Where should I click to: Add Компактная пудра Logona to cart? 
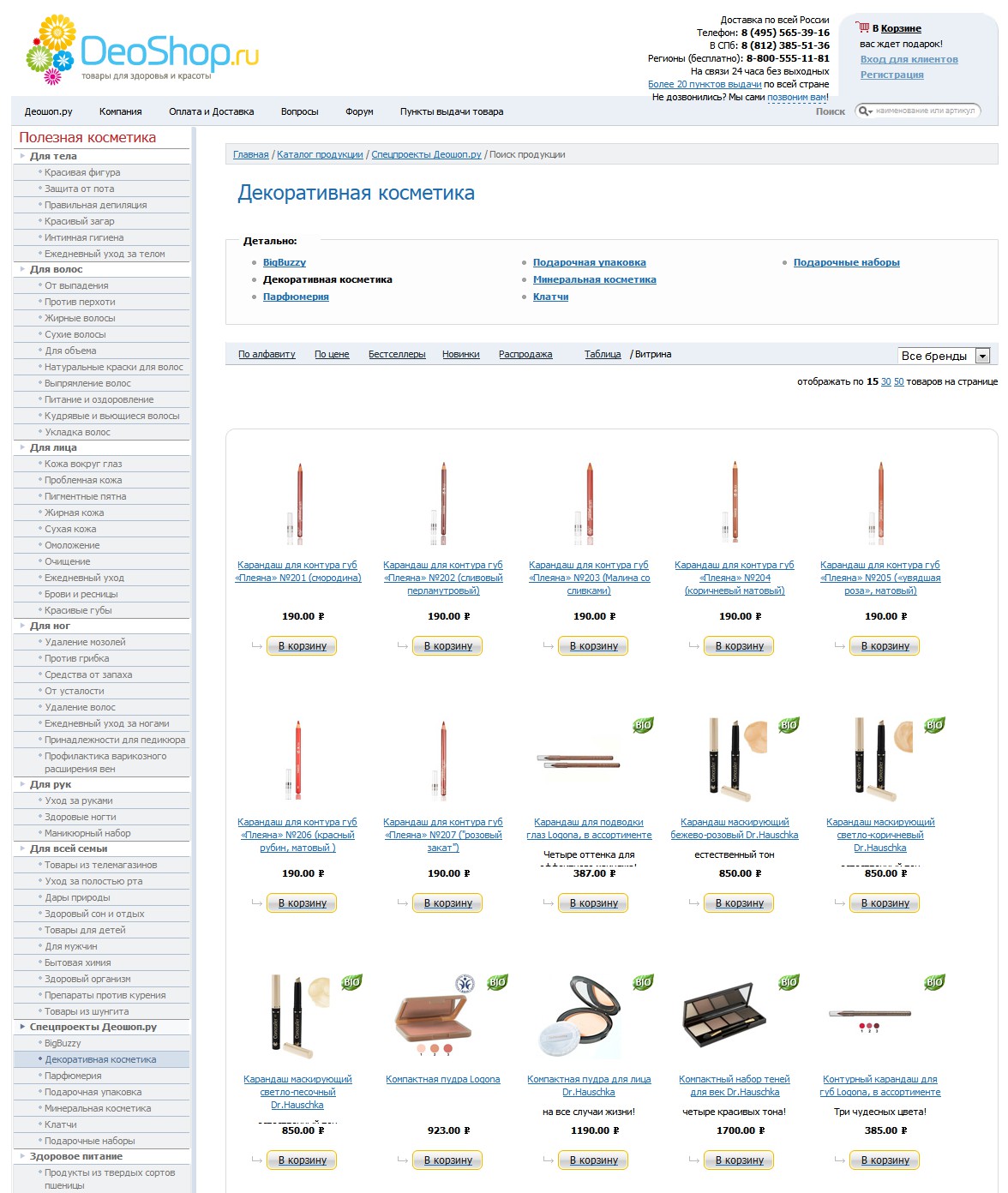[447, 1160]
